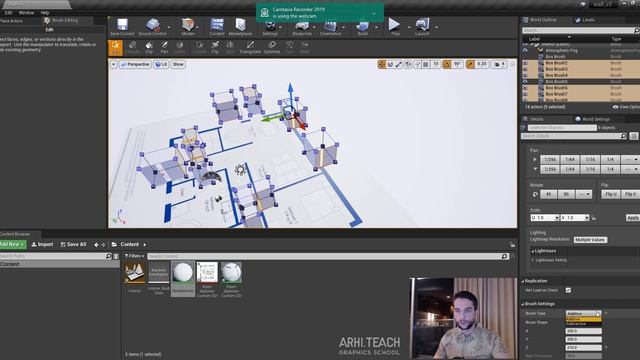Toggle visibility of Atmospheric Fog
Image resolution: width=640 pixels, height=360 pixels.
pyautogui.click(x=525, y=51)
